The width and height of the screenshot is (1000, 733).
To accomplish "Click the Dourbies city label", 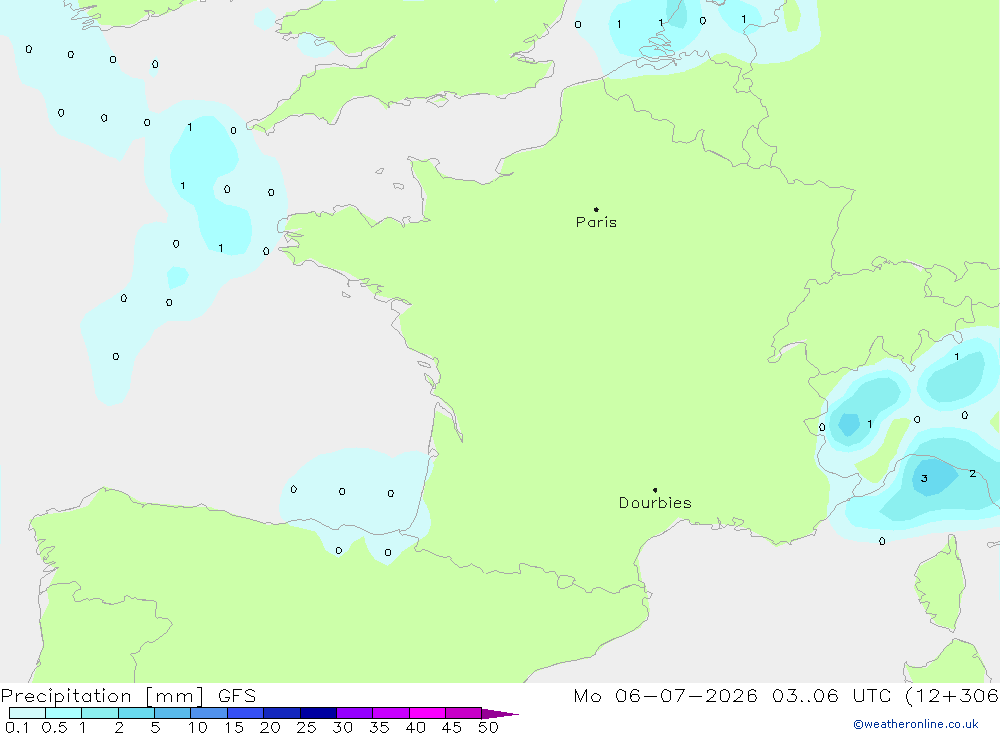I will tap(655, 503).
